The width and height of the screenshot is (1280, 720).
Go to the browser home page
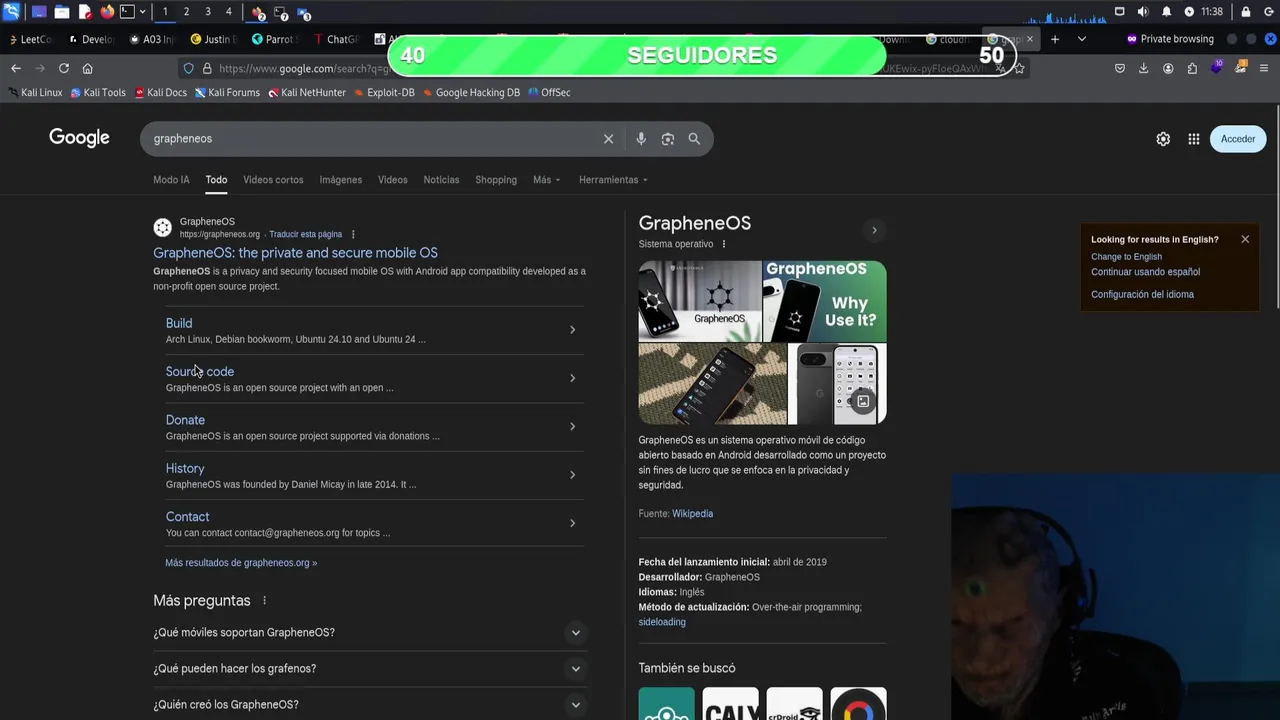click(x=88, y=68)
